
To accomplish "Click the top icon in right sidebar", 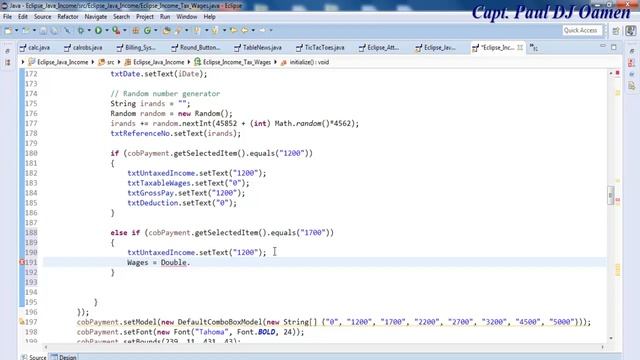I will [x=632, y=51].
